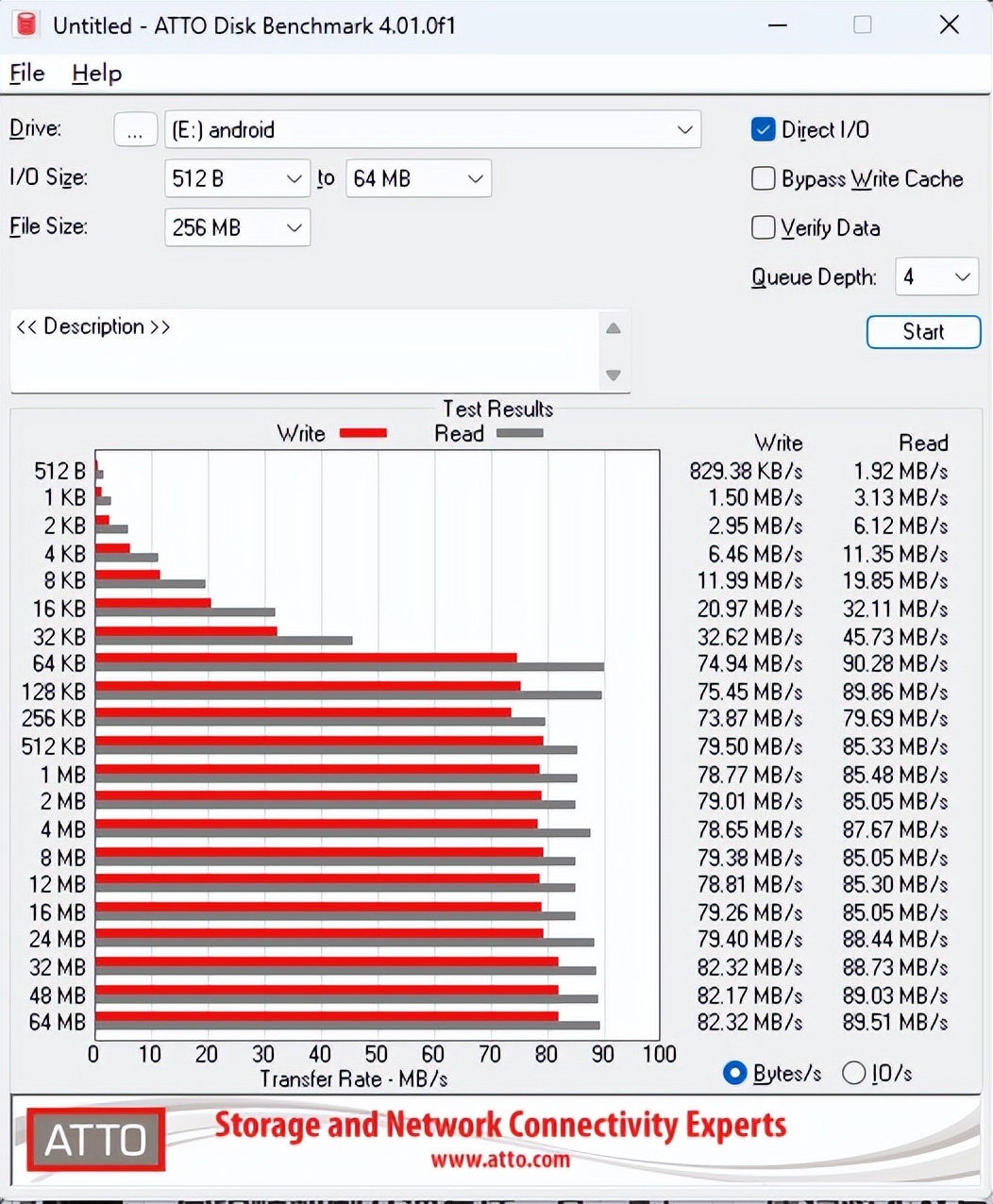Click the 64 KB row label
The image size is (993, 1204).
click(x=59, y=663)
